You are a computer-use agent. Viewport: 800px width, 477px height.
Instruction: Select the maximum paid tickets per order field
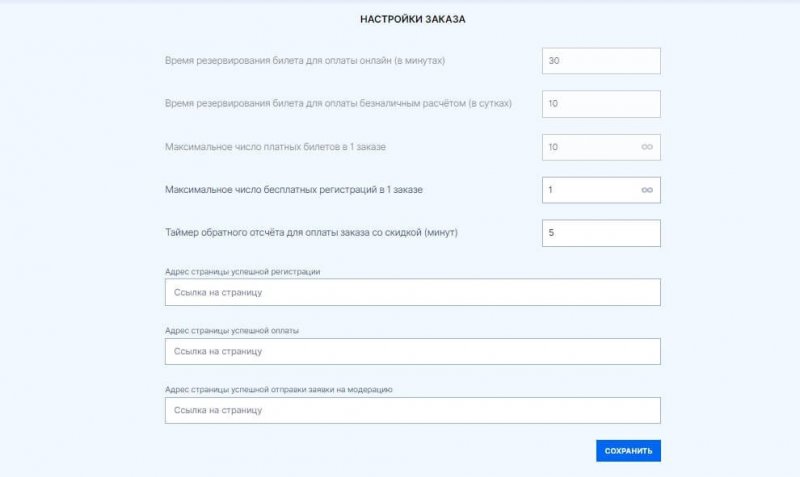(590, 147)
